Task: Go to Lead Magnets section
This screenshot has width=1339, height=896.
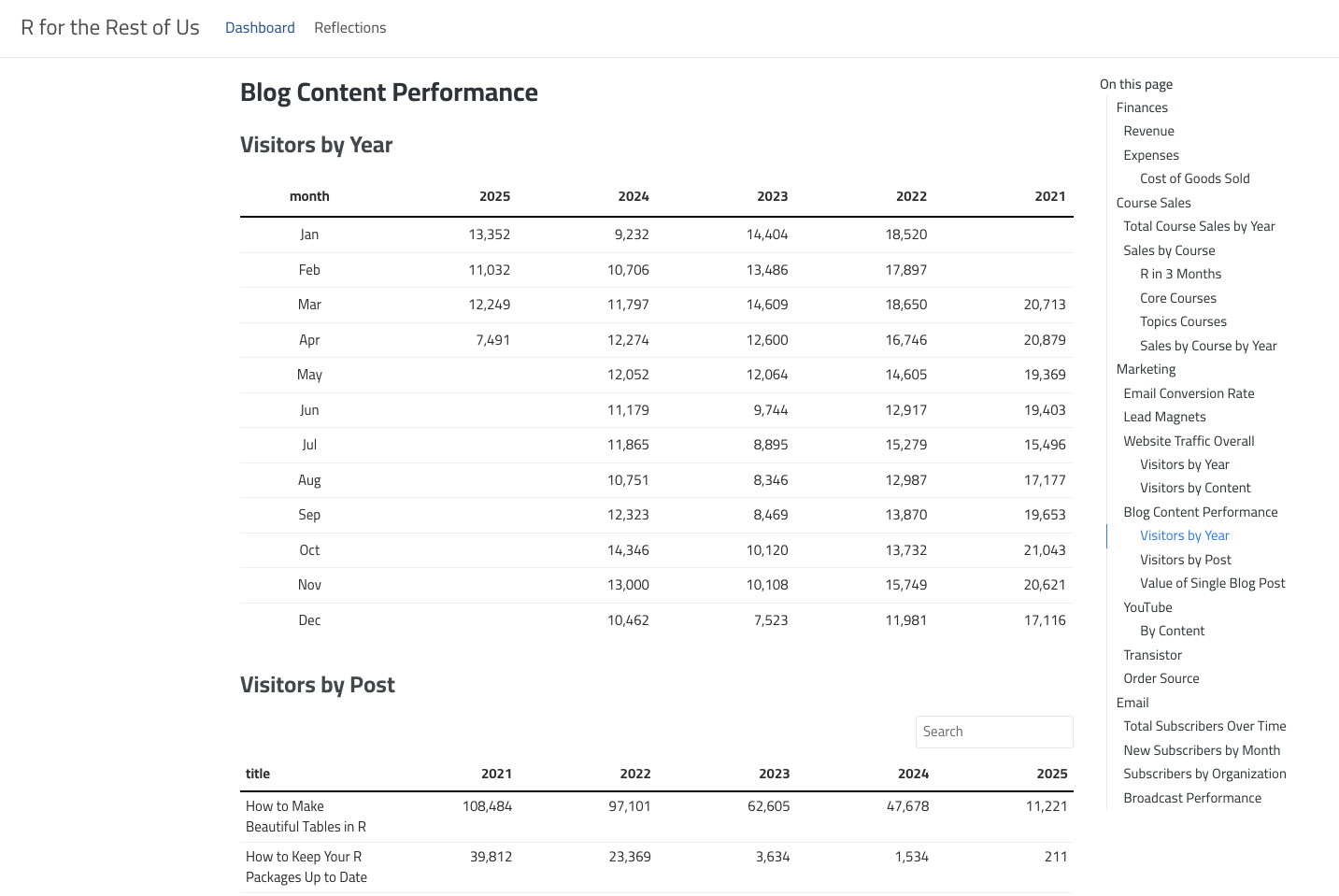Action: tap(1164, 417)
